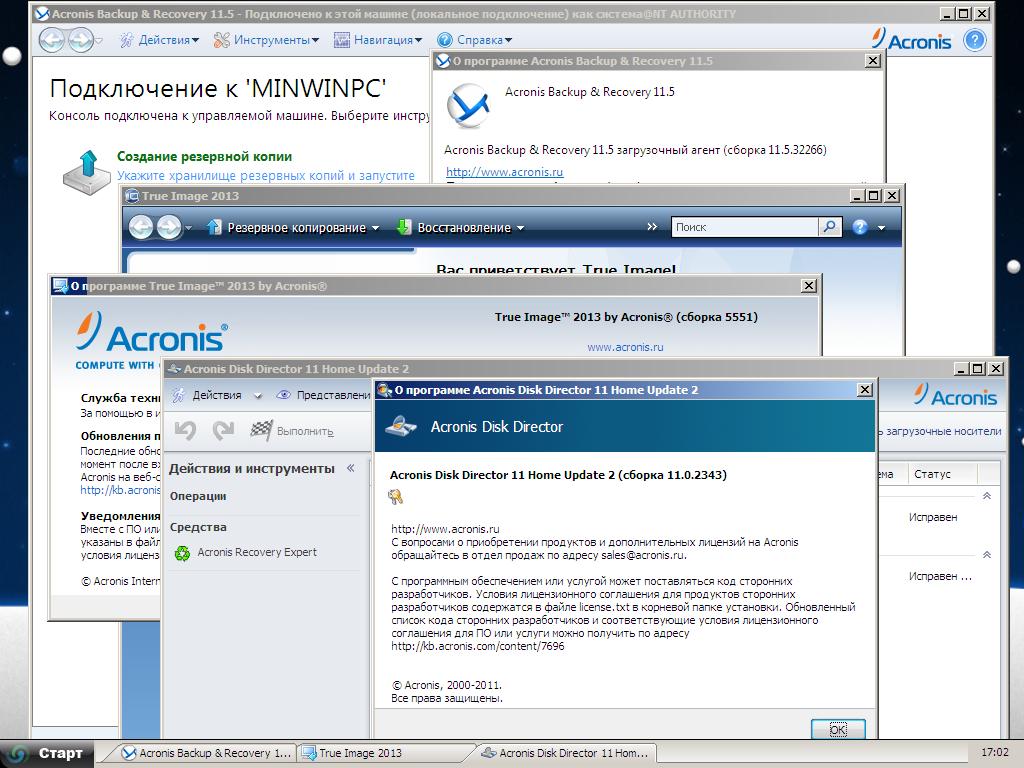
Task: Click the key icon in the About dialog
Action: (x=396, y=497)
